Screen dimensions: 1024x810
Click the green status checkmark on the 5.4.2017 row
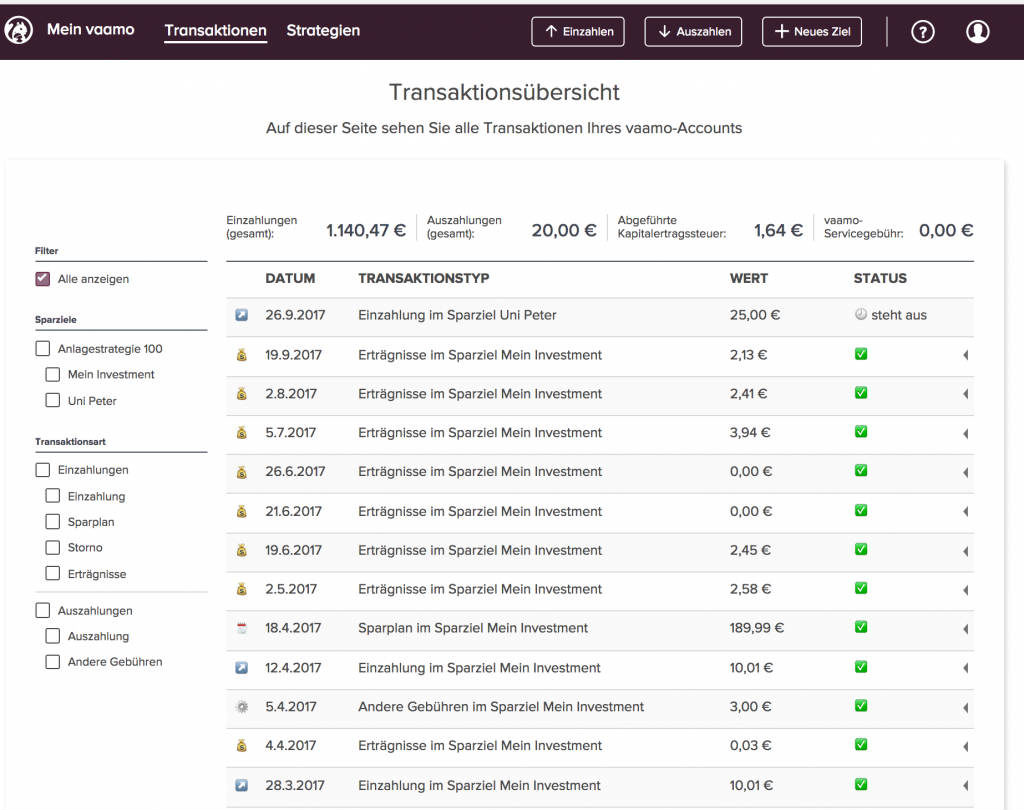[861, 705]
